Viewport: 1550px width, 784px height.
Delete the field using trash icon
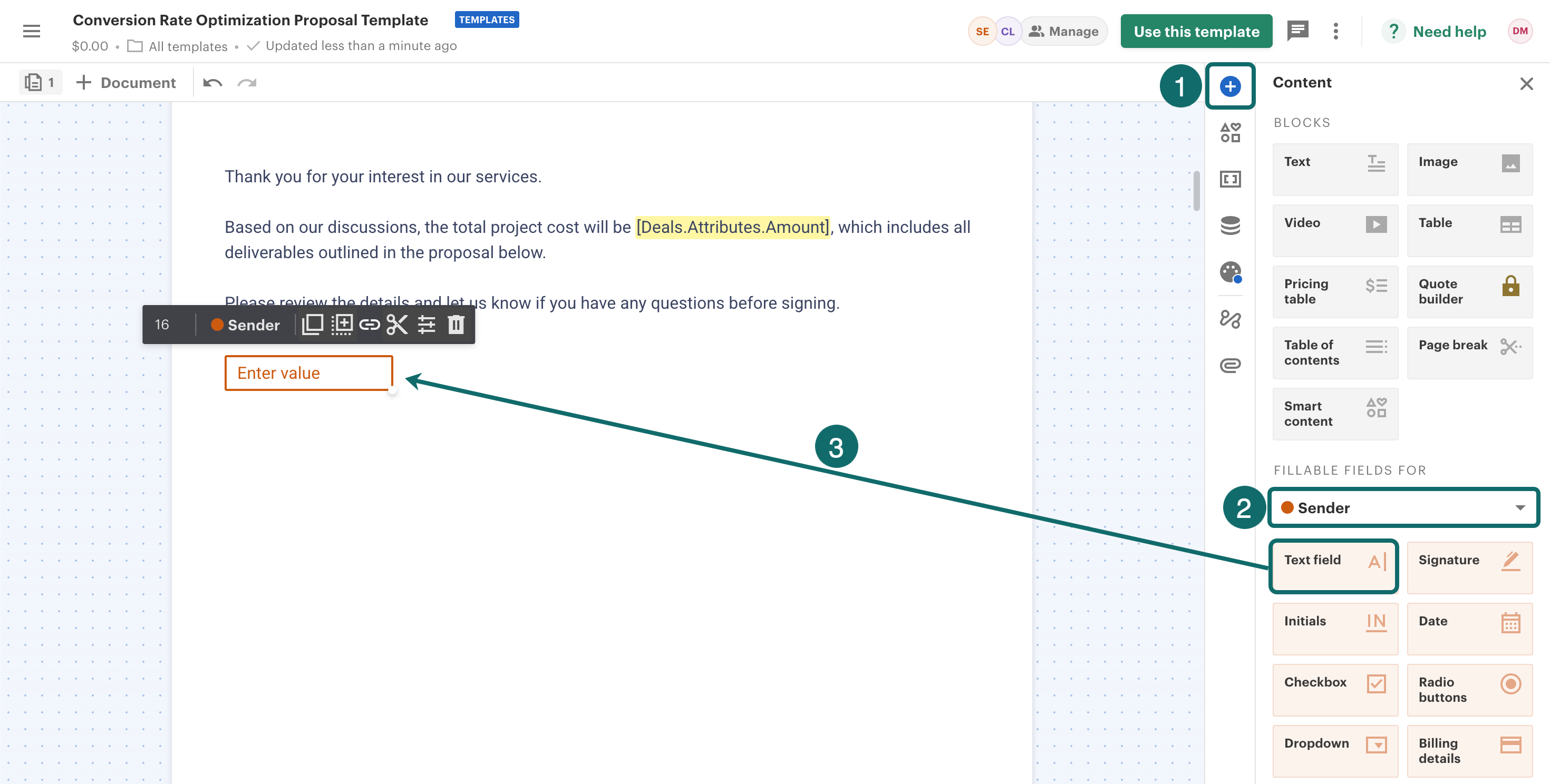pos(456,325)
